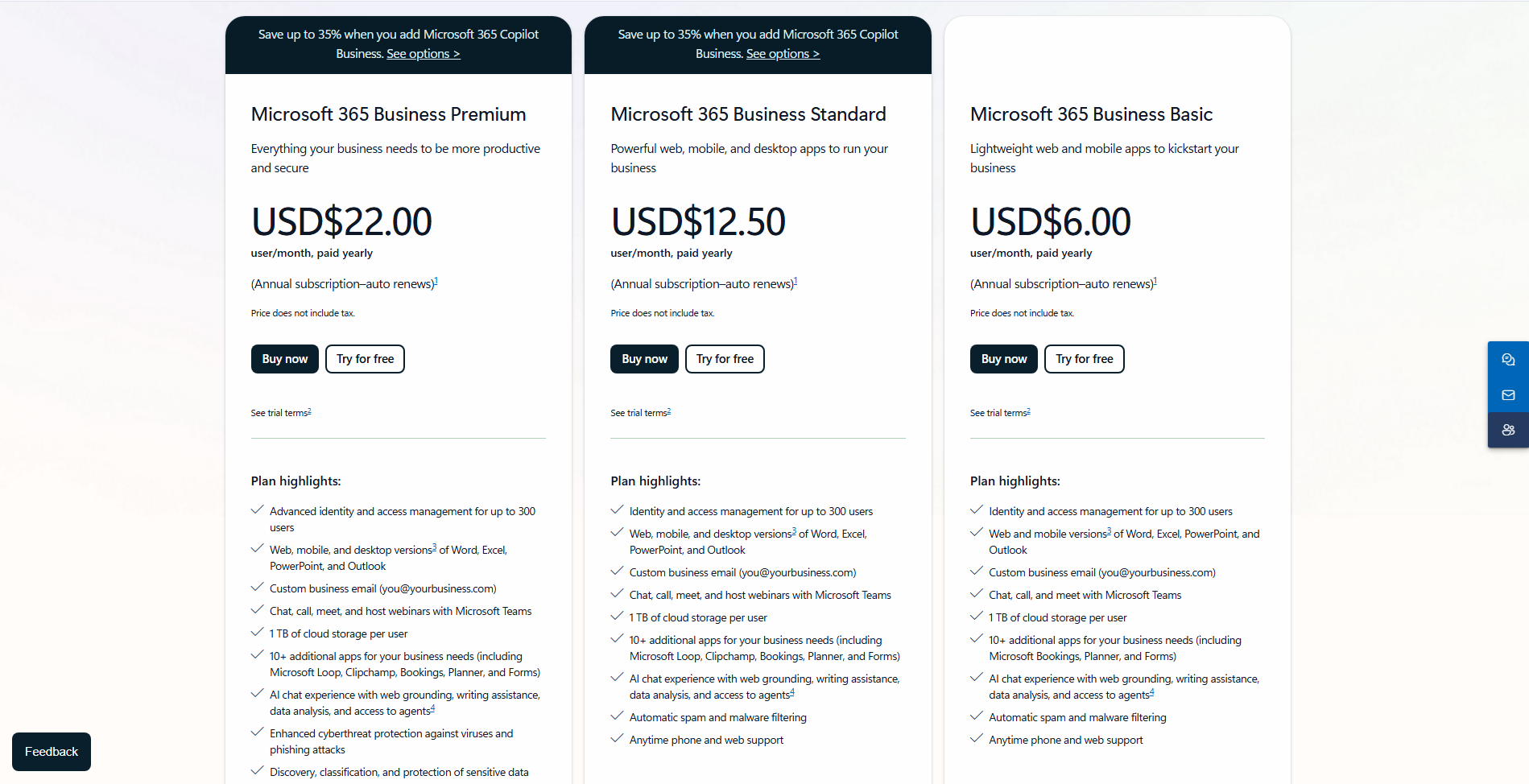Try Business Basic for free
The height and width of the screenshot is (784, 1529).
pyautogui.click(x=1084, y=358)
